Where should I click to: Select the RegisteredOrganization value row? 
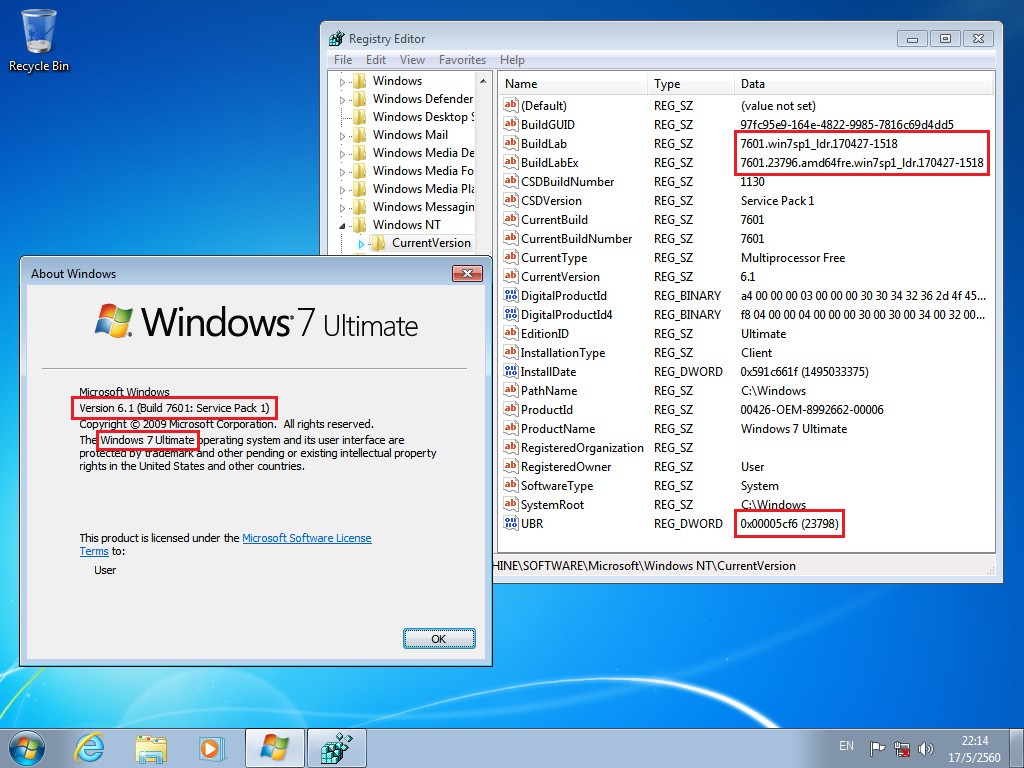(746, 447)
